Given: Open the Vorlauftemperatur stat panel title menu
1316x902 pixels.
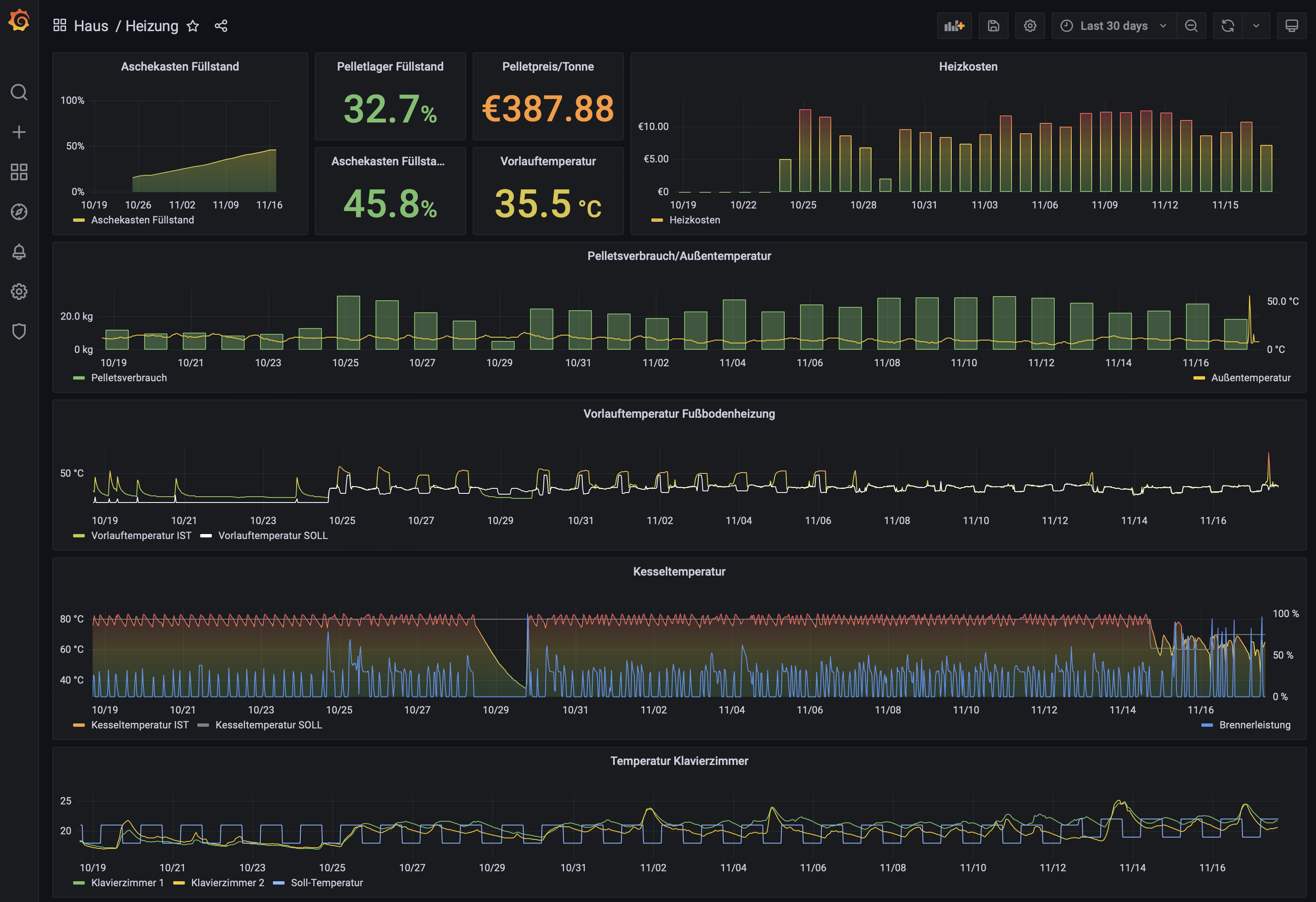Looking at the screenshot, I should tap(548, 161).
